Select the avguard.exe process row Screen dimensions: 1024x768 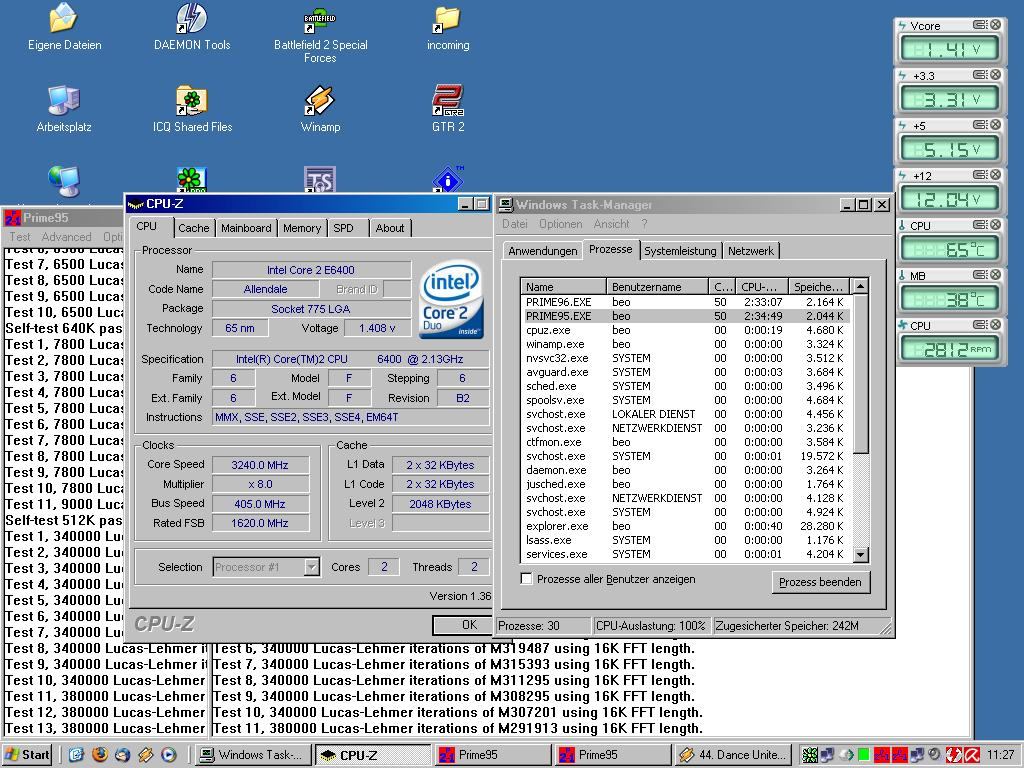tap(686, 372)
